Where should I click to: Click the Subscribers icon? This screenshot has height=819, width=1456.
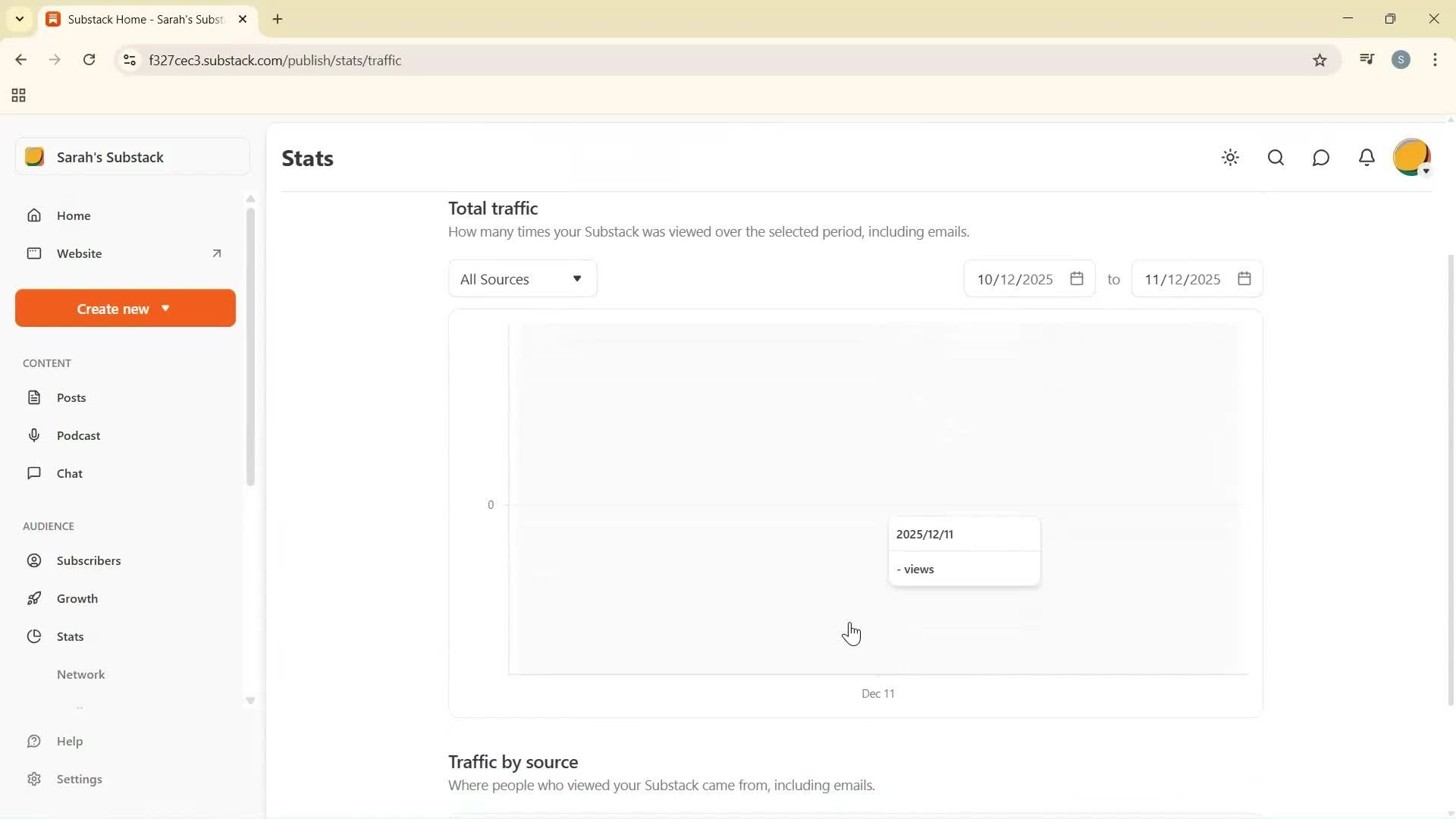tap(35, 560)
